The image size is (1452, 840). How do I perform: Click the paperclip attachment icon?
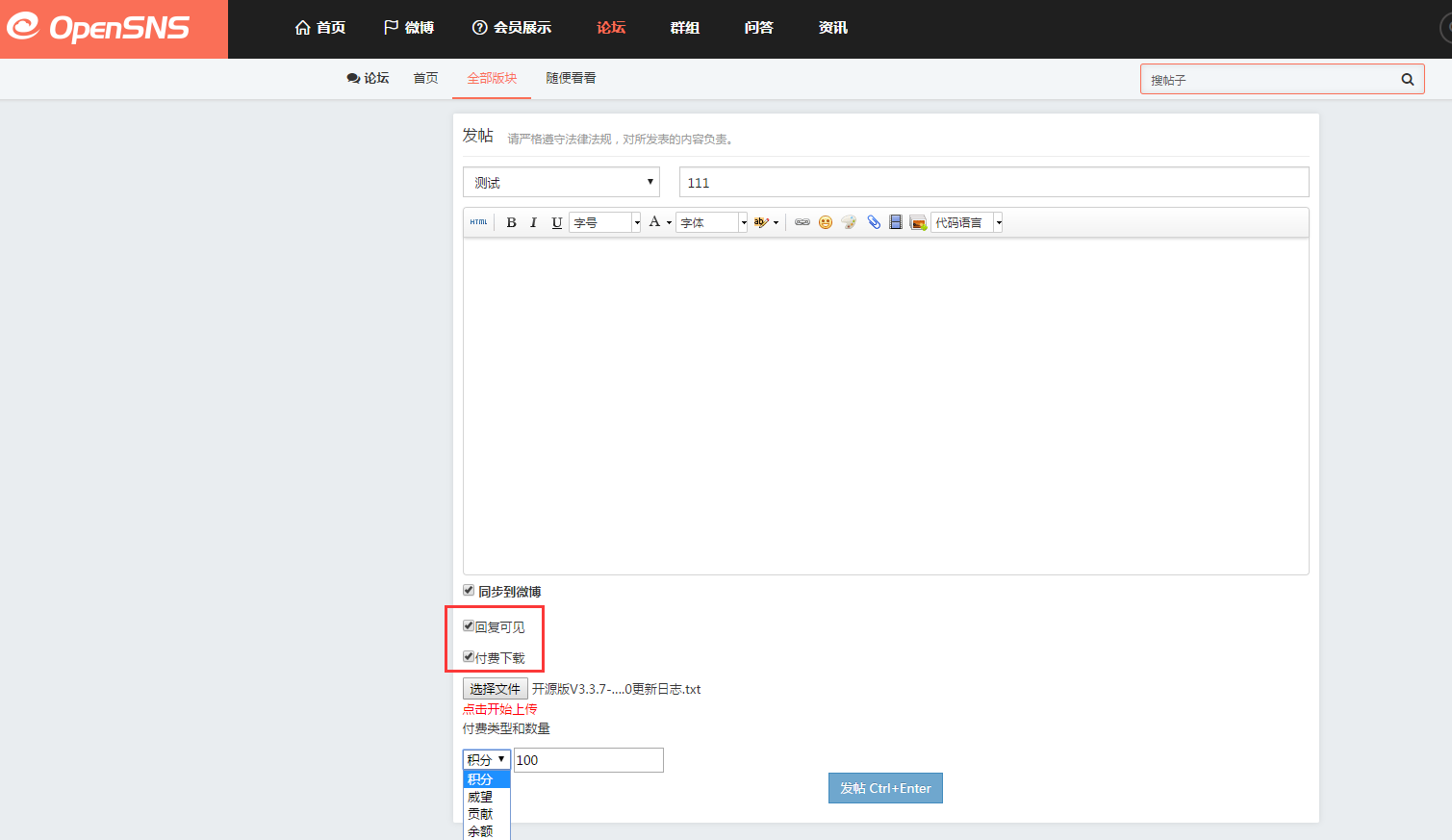point(874,222)
